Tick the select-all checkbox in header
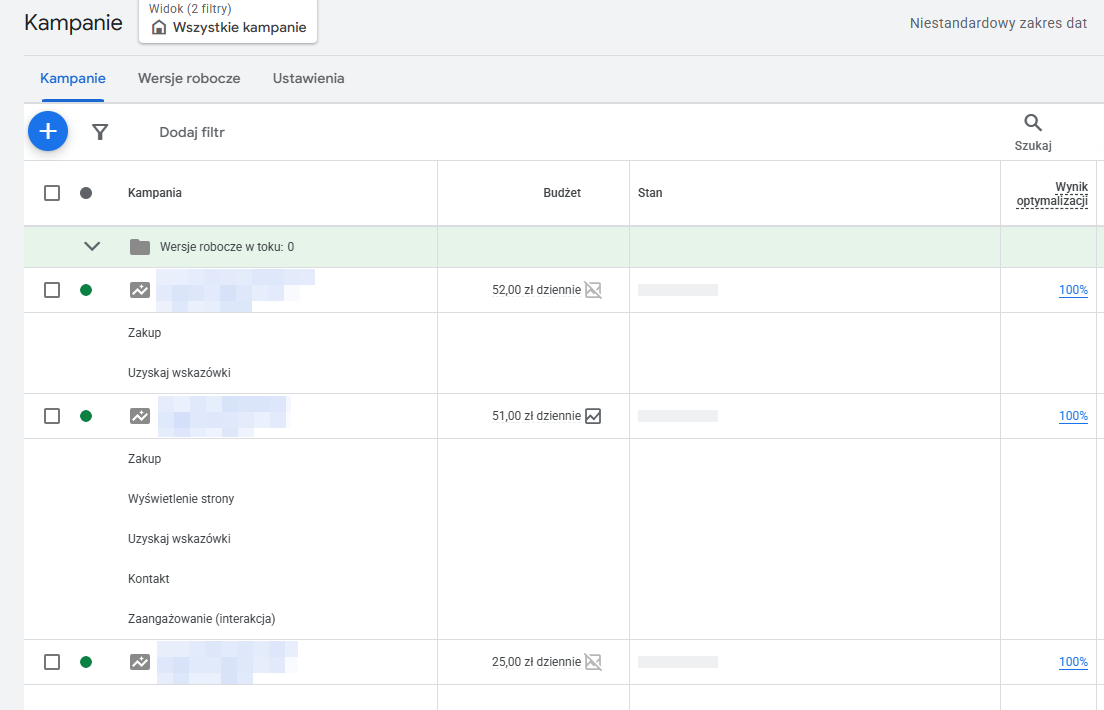This screenshot has height=710, width=1104. pos(52,192)
